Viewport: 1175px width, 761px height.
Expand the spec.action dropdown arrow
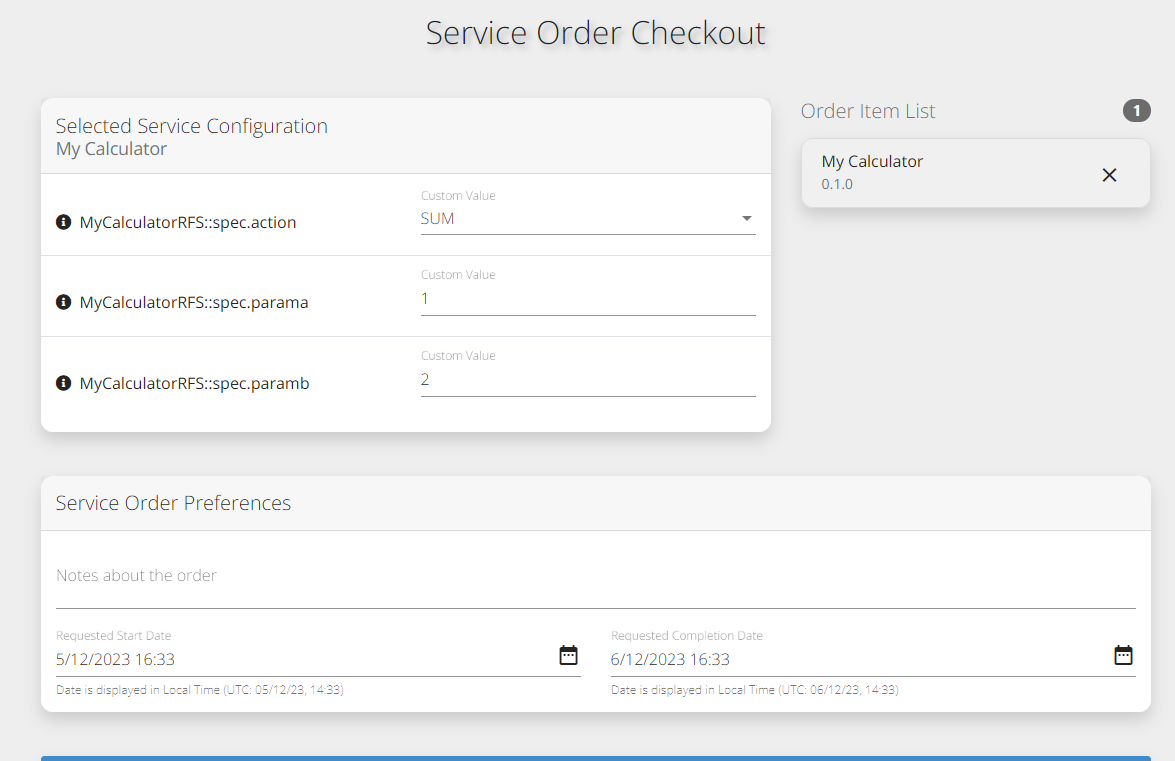pyautogui.click(x=746, y=219)
